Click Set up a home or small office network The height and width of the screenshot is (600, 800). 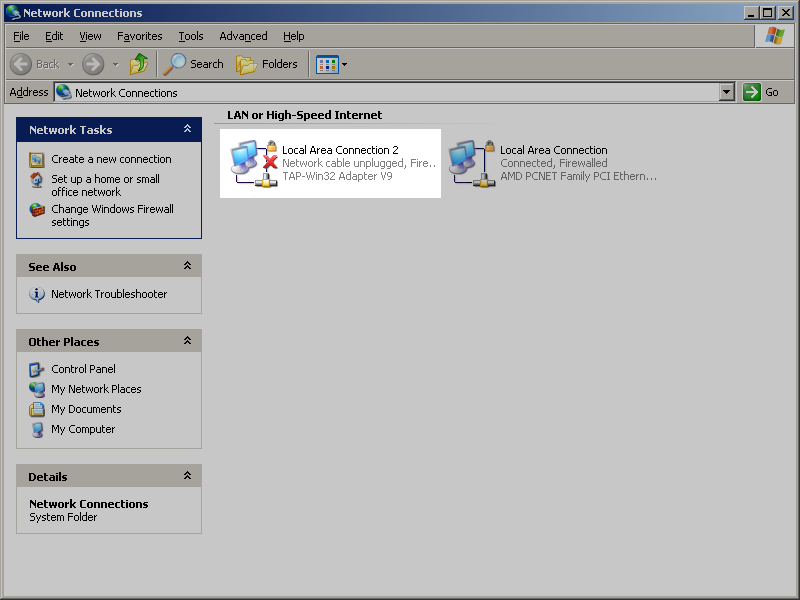[x=106, y=186]
